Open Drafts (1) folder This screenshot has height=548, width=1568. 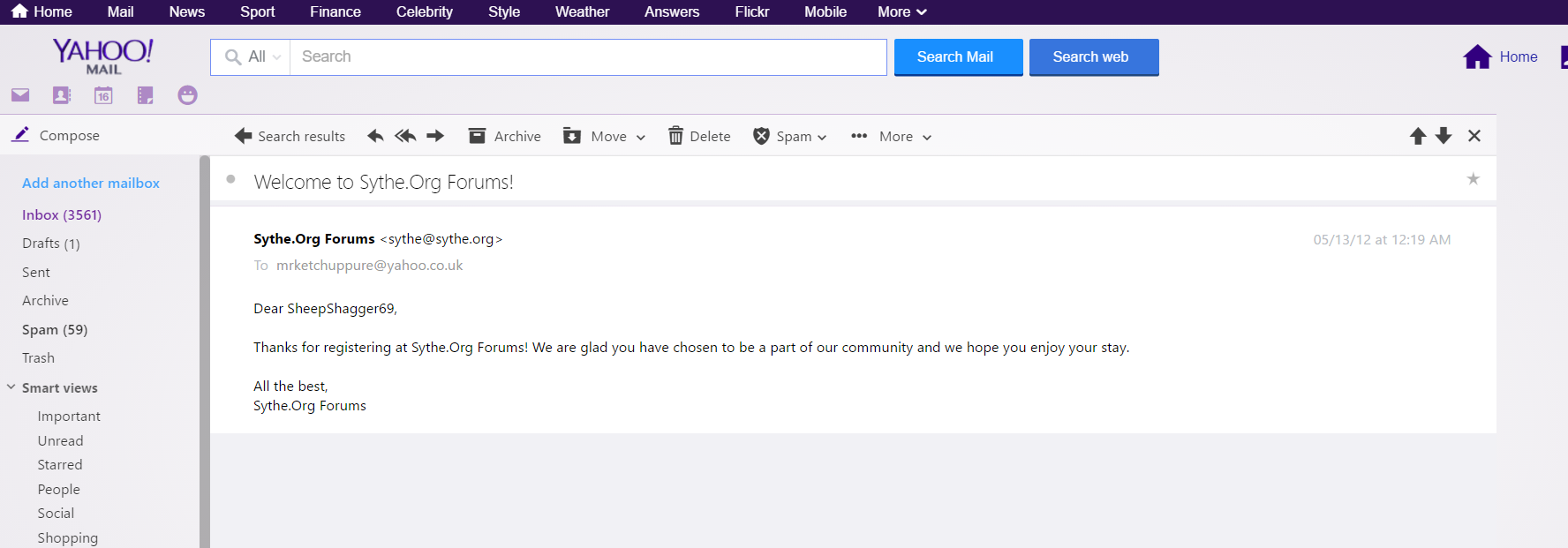[x=51, y=244]
